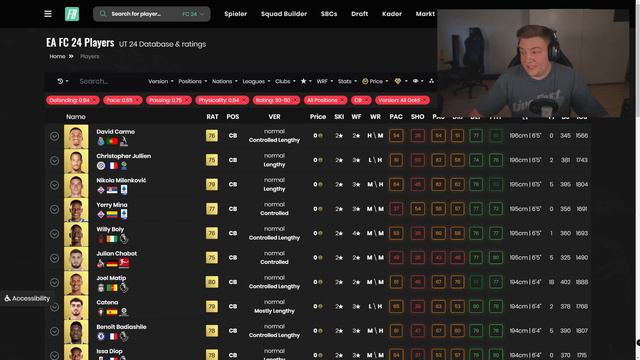
Task: Toggle the selector for Christopher Jullien
Action: click(x=54, y=160)
